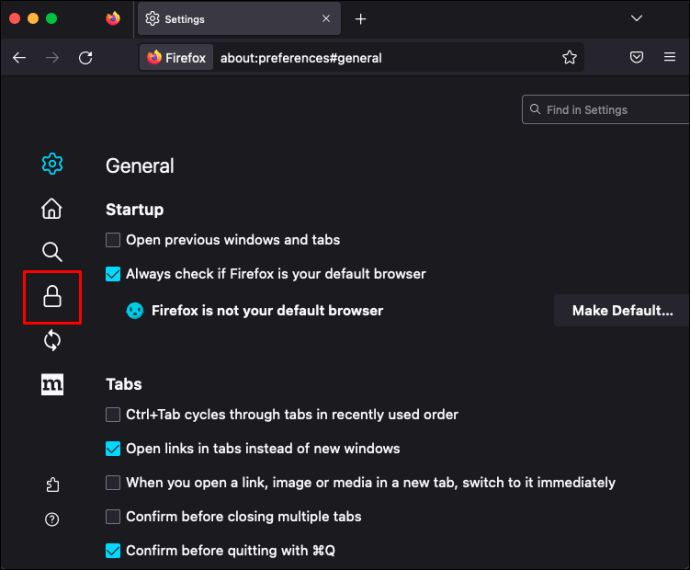The width and height of the screenshot is (690, 570).
Task: Toggle Confirm before closing multiple tabs
Action: (114, 517)
